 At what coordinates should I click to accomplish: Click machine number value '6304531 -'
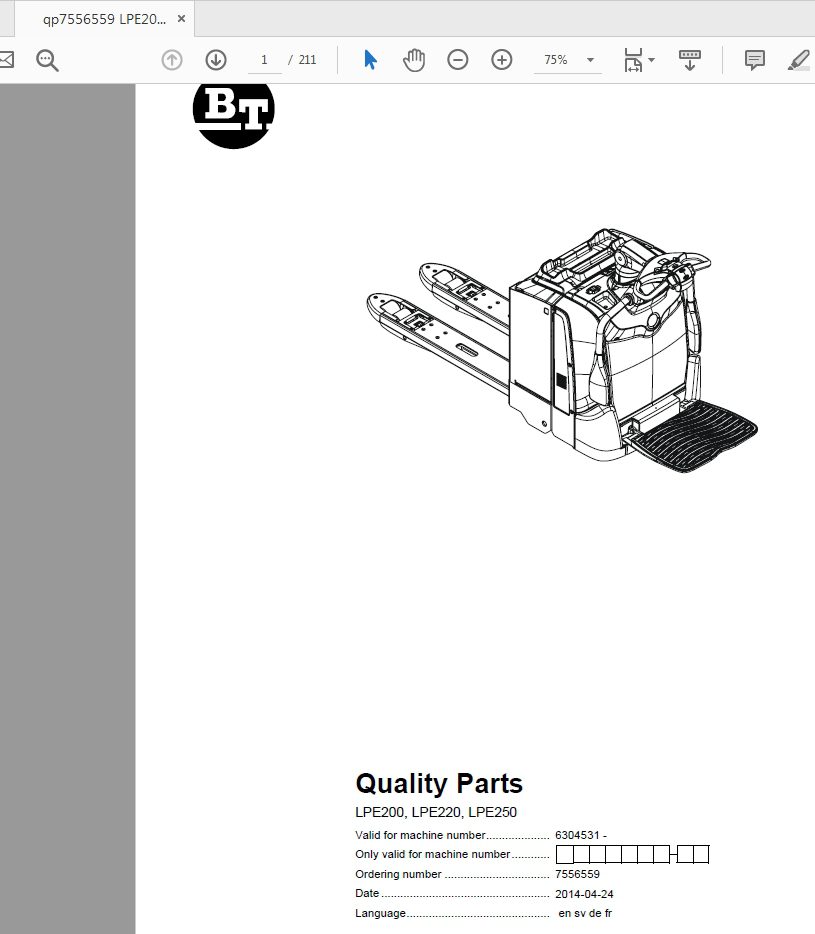tap(581, 835)
